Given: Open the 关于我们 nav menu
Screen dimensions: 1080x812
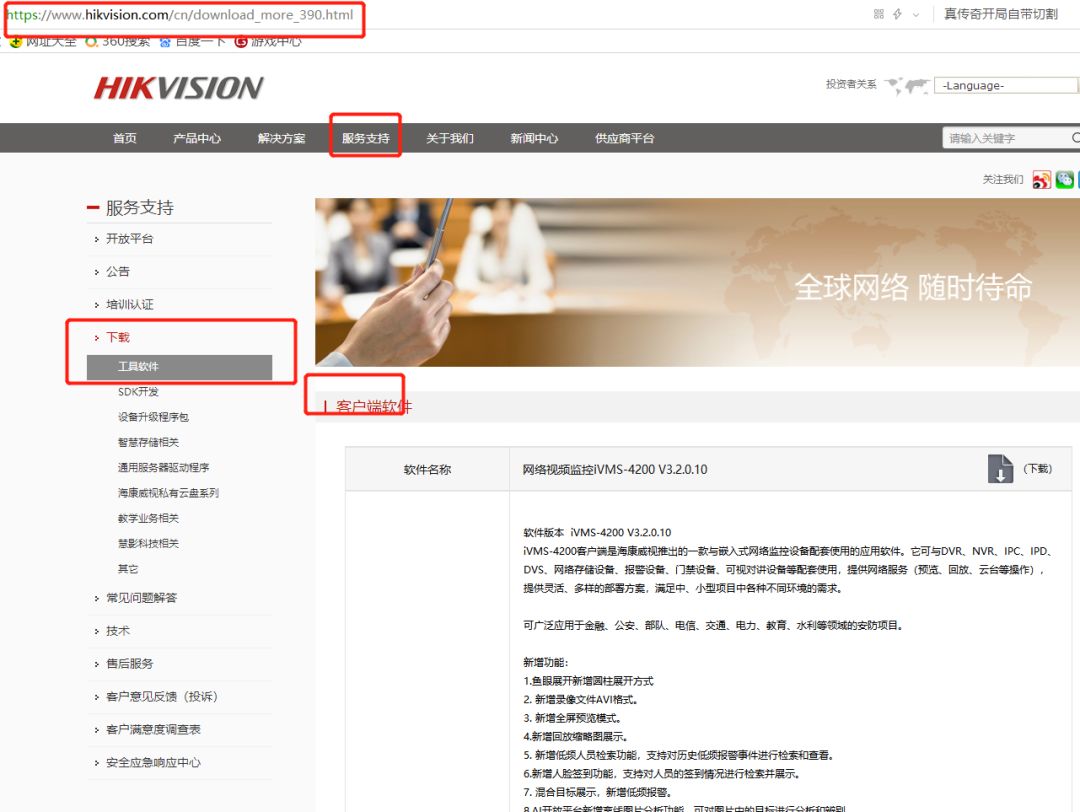Looking at the screenshot, I should (450, 138).
